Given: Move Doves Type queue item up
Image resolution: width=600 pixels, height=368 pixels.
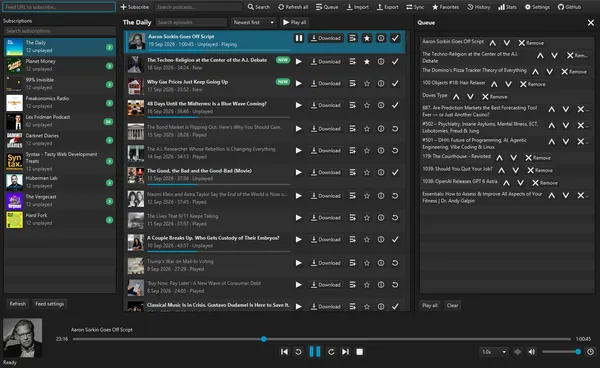Looking at the screenshot, I should 456,97.
